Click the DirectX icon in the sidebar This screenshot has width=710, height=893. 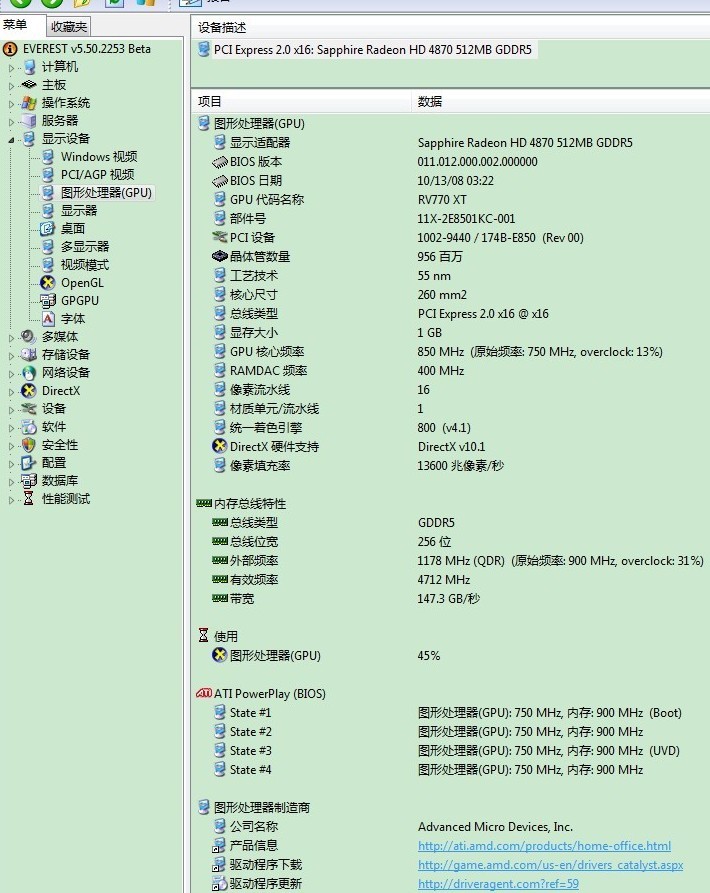(x=29, y=391)
